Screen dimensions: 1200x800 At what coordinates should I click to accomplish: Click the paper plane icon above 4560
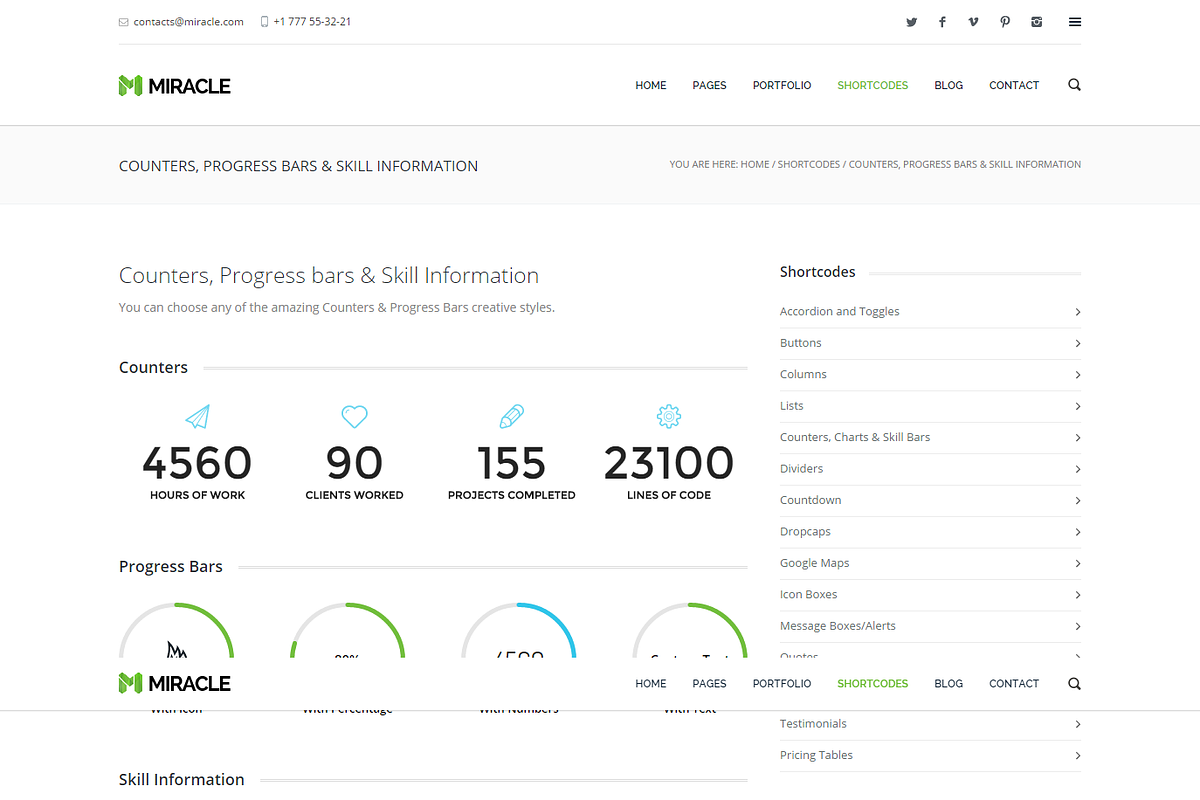[198, 416]
